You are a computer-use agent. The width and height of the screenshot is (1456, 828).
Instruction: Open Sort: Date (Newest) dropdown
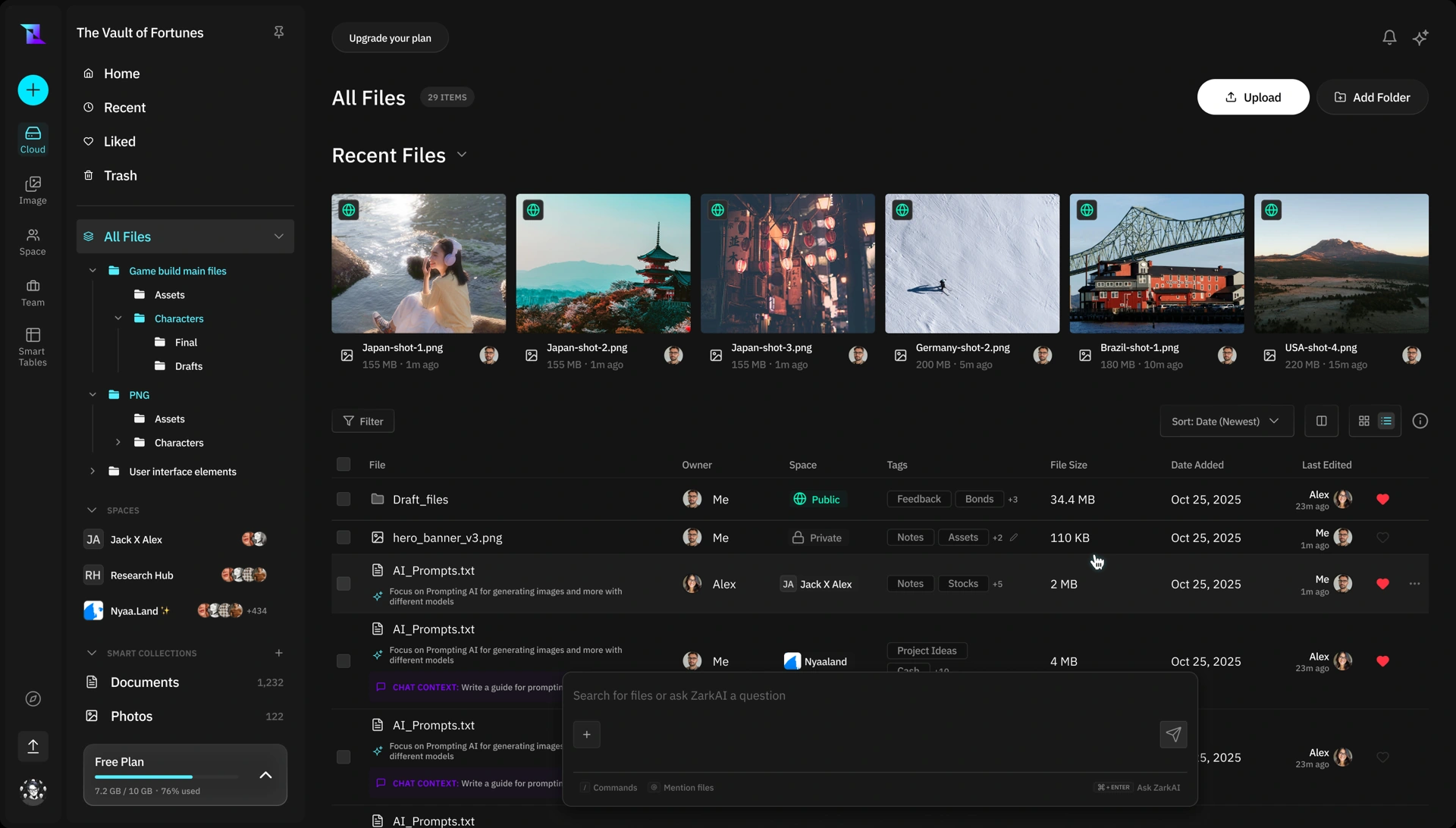(1226, 421)
